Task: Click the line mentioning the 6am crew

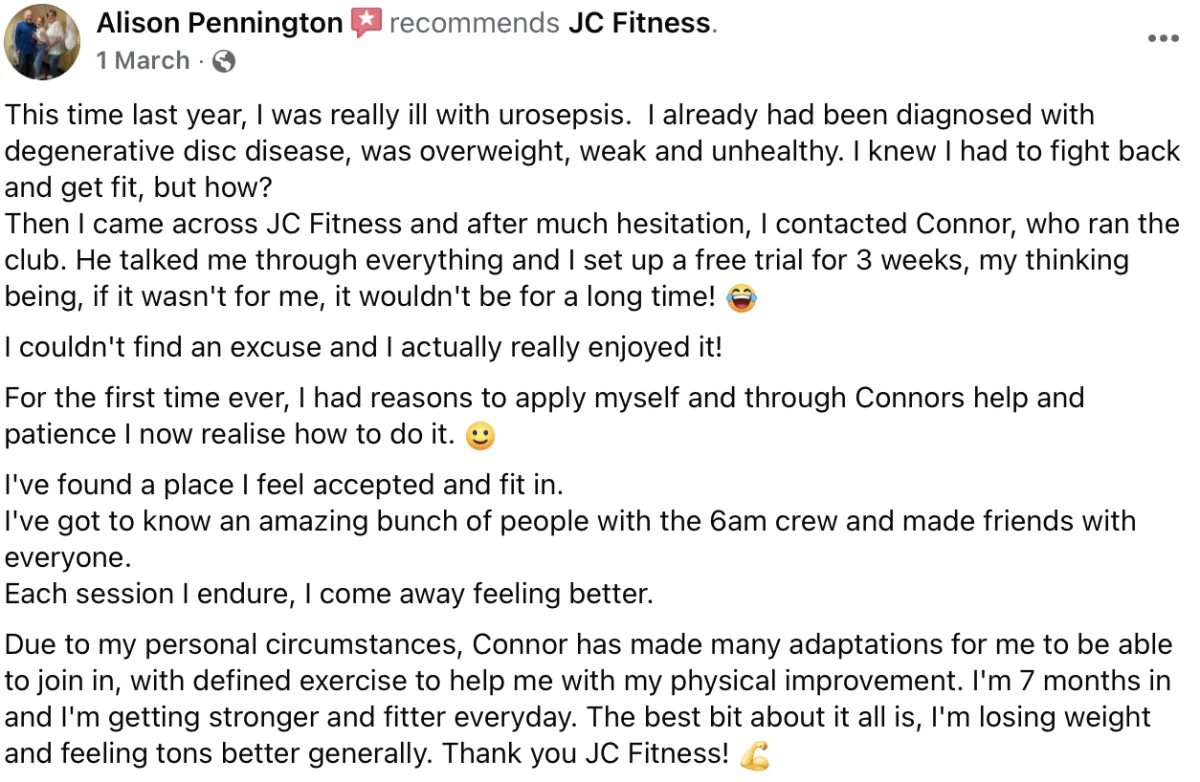Action: pos(570,521)
